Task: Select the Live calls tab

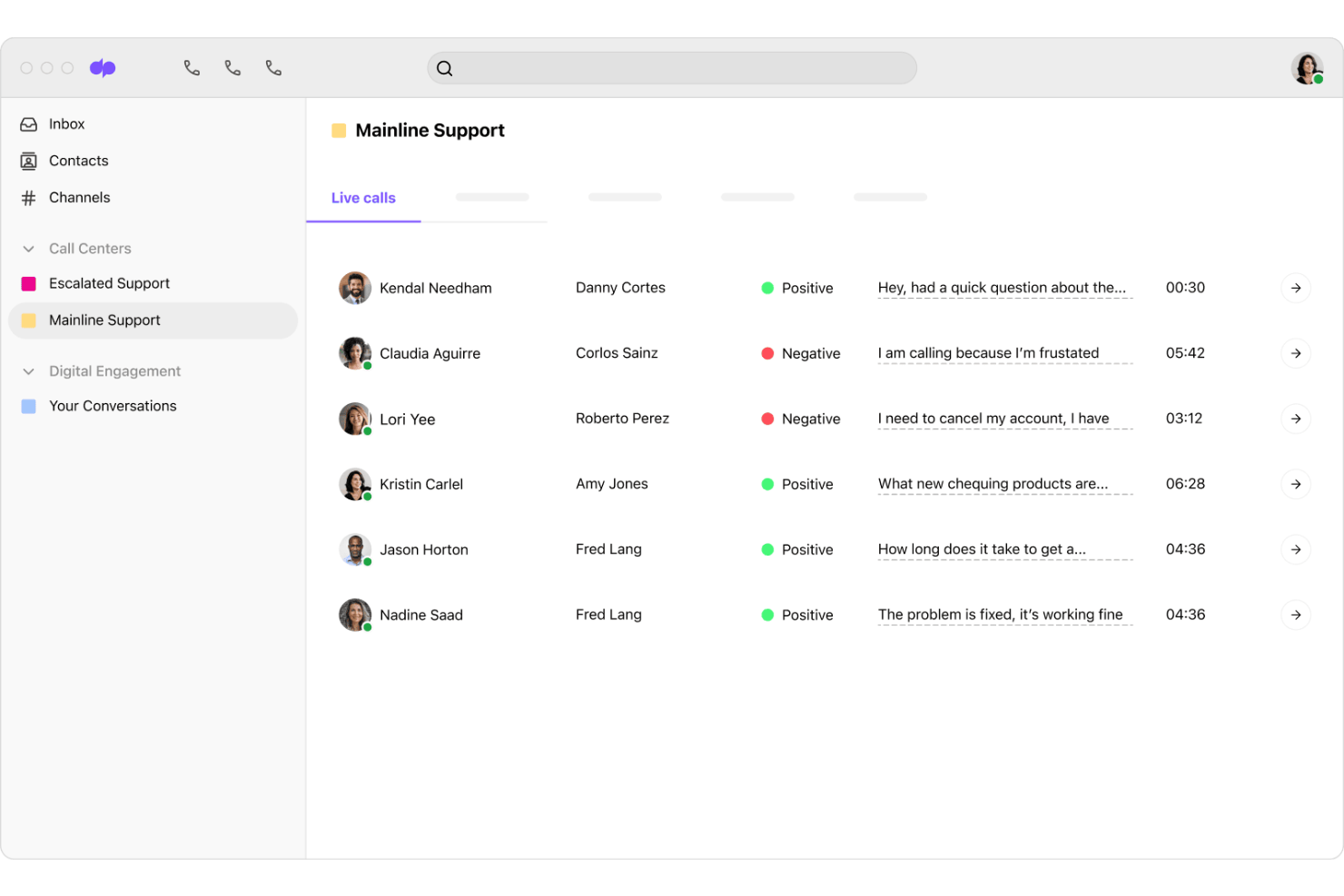Action: tap(363, 198)
